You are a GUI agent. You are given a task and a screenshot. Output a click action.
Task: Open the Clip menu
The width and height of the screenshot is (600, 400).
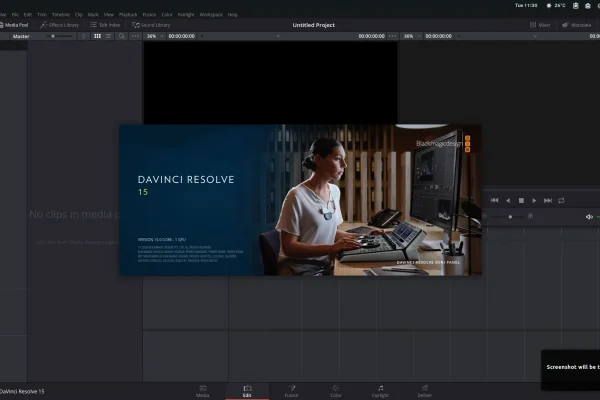pos(79,15)
